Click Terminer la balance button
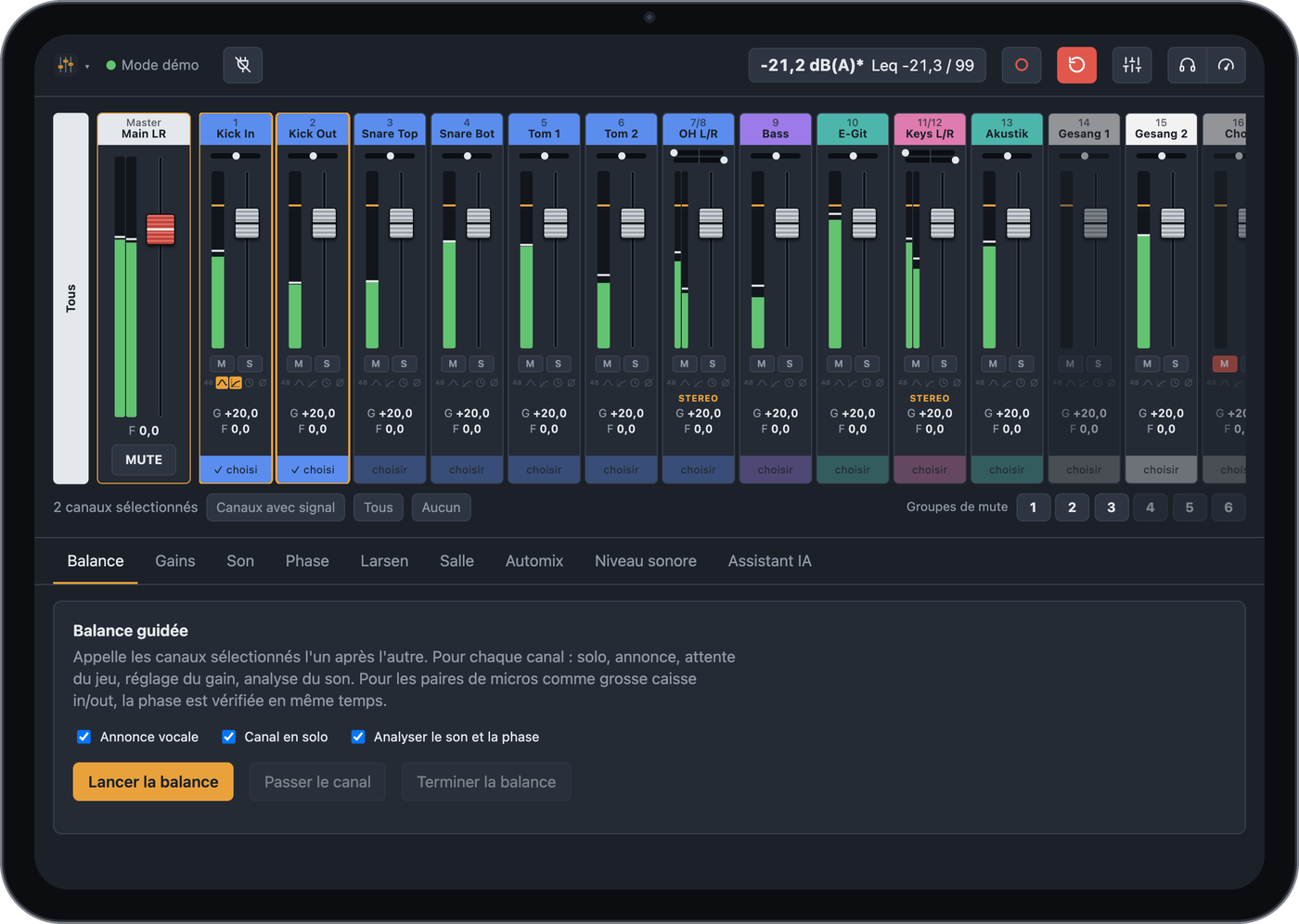The height and width of the screenshot is (924, 1299). click(486, 782)
